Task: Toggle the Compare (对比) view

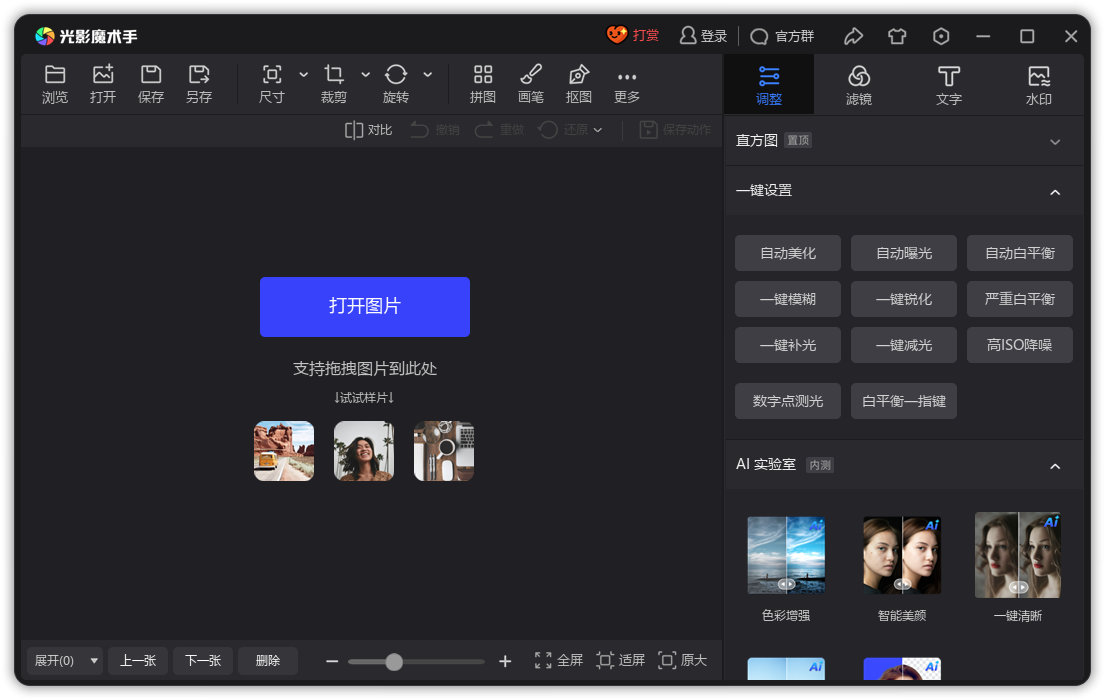Action: 368,130
